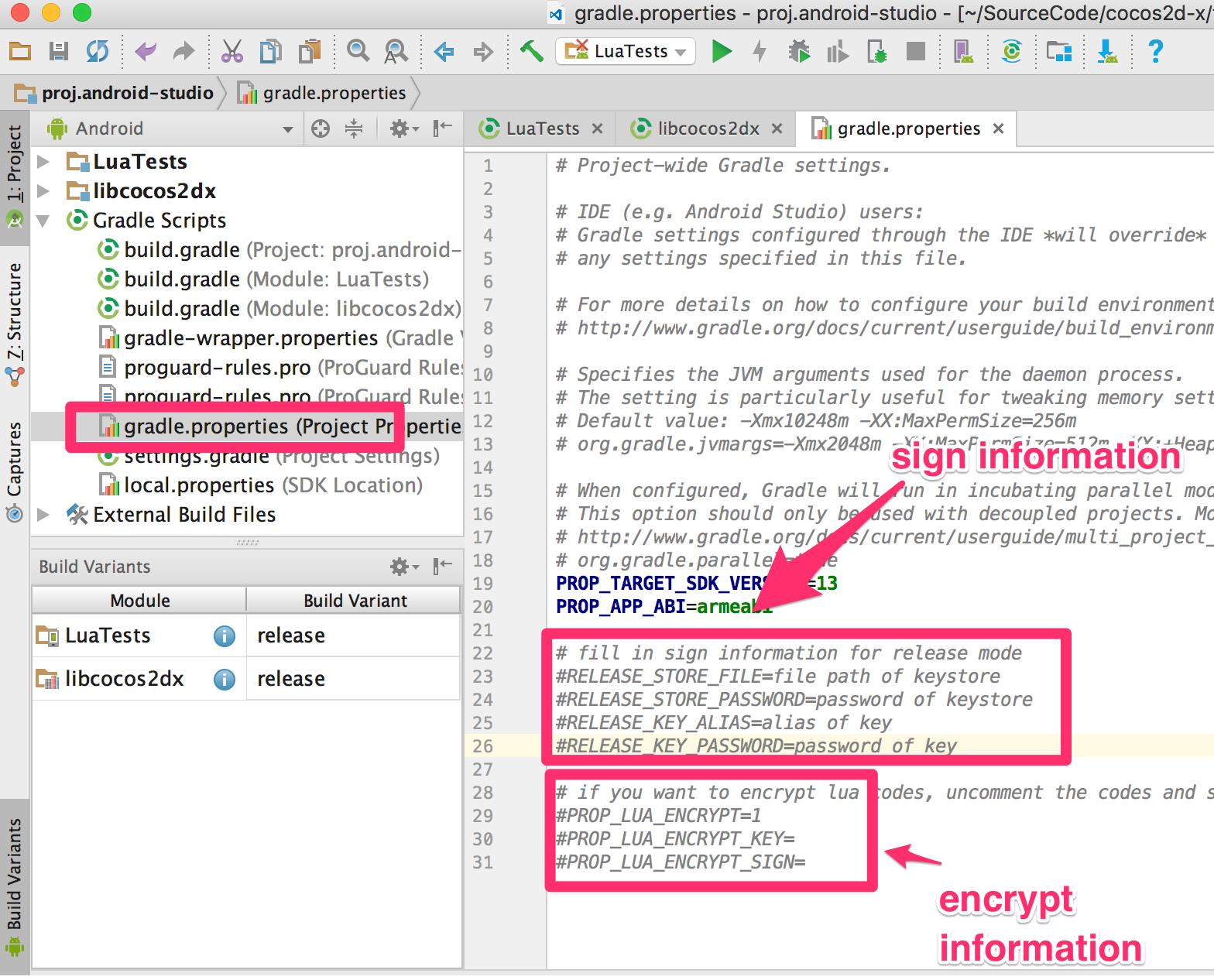Click the Debug app bug icon

(799, 52)
